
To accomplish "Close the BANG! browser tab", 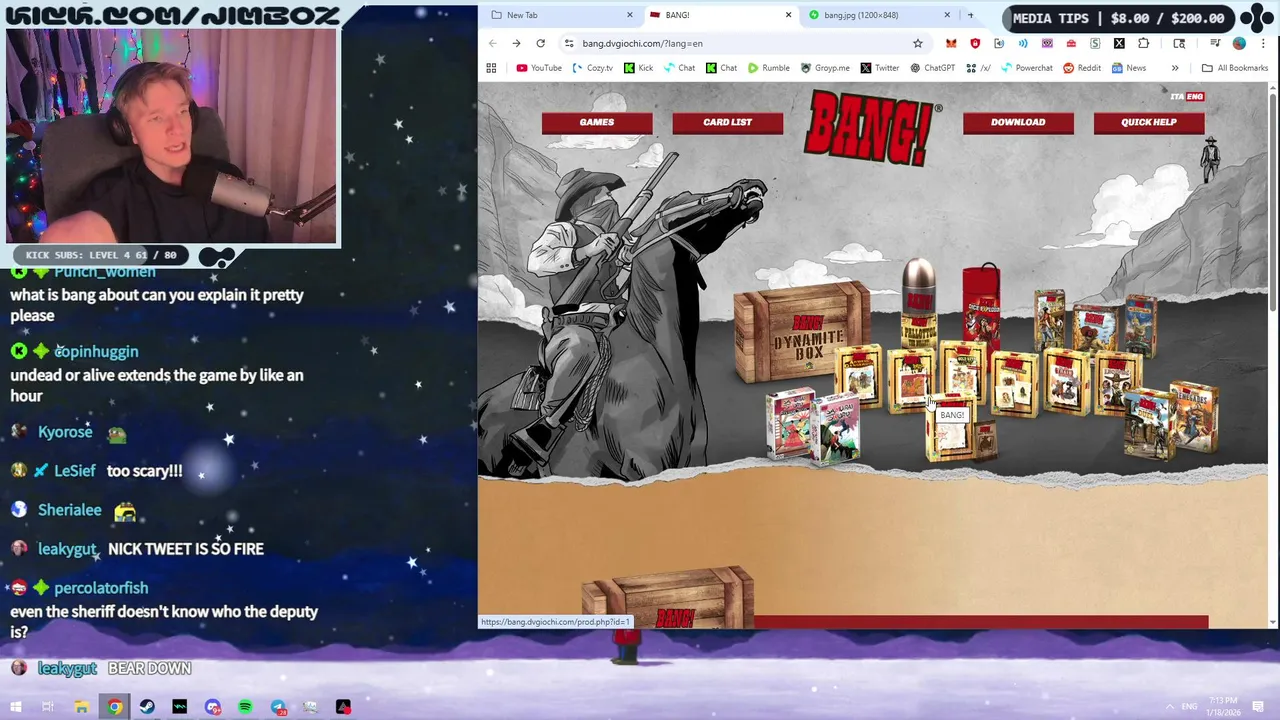I will point(788,15).
